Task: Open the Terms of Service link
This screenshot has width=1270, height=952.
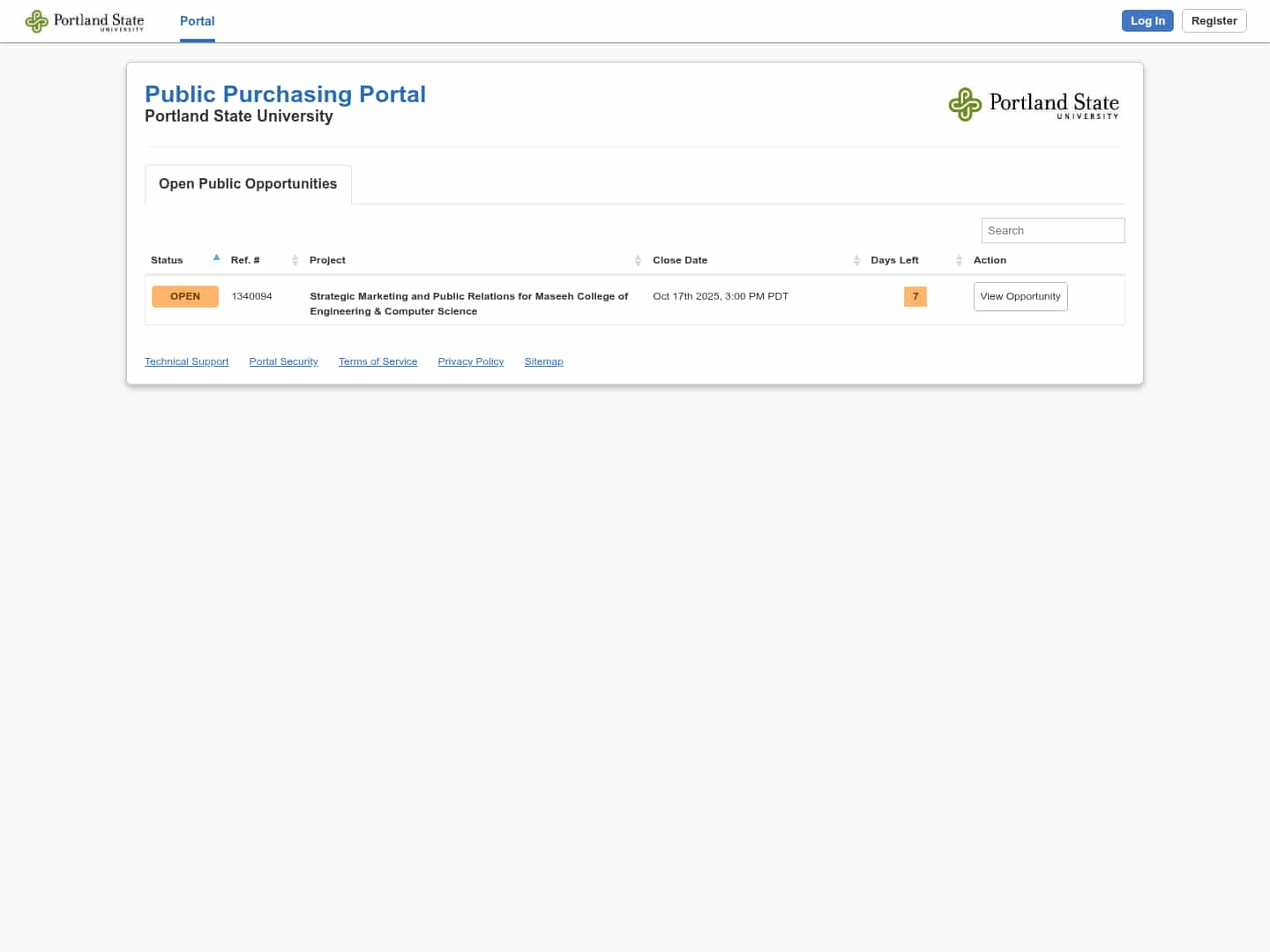Action: point(377,361)
